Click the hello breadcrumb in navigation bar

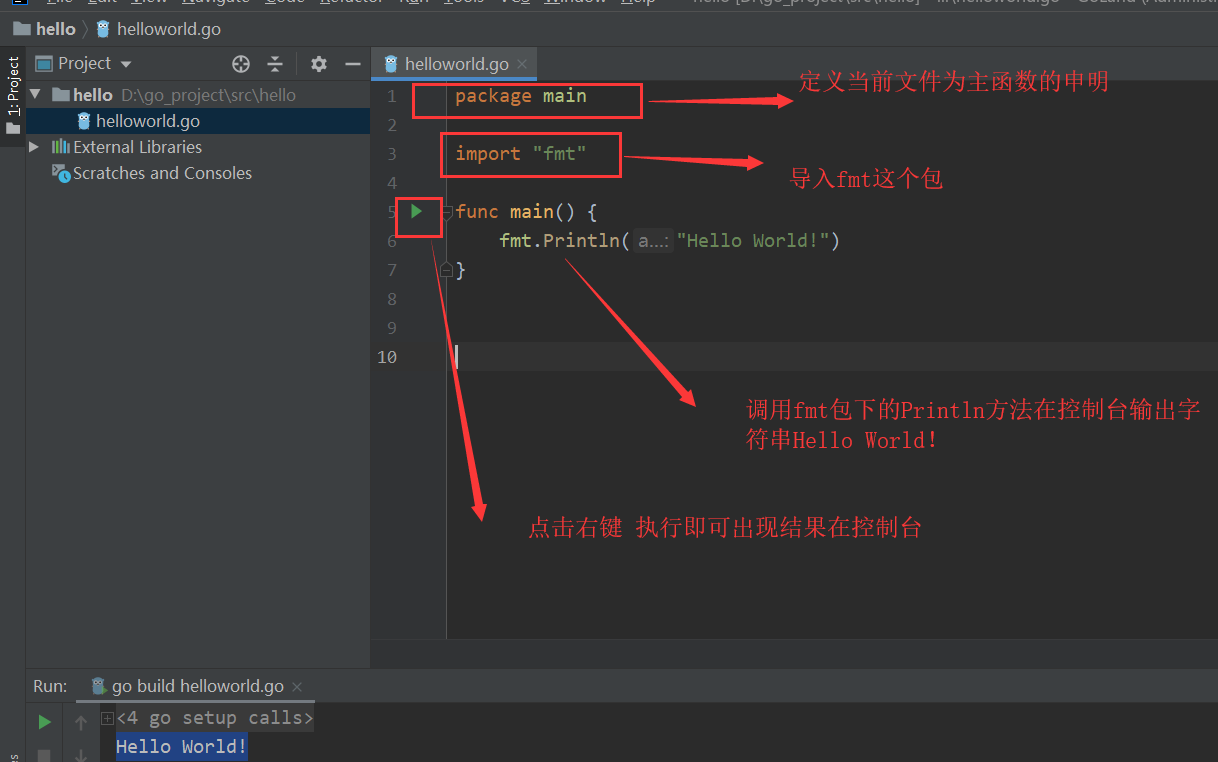coord(55,29)
